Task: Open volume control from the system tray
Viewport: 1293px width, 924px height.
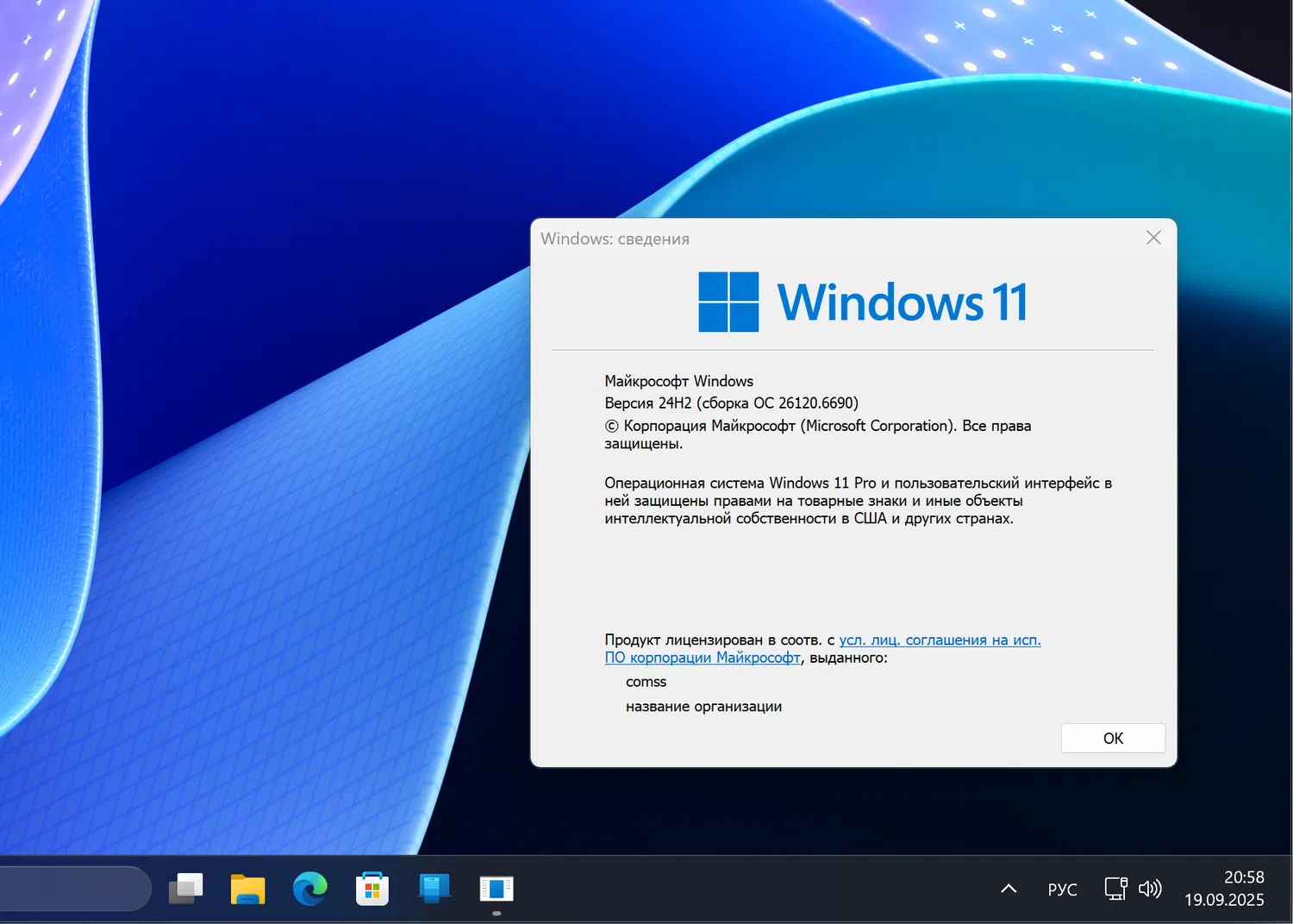Action: tap(1150, 889)
